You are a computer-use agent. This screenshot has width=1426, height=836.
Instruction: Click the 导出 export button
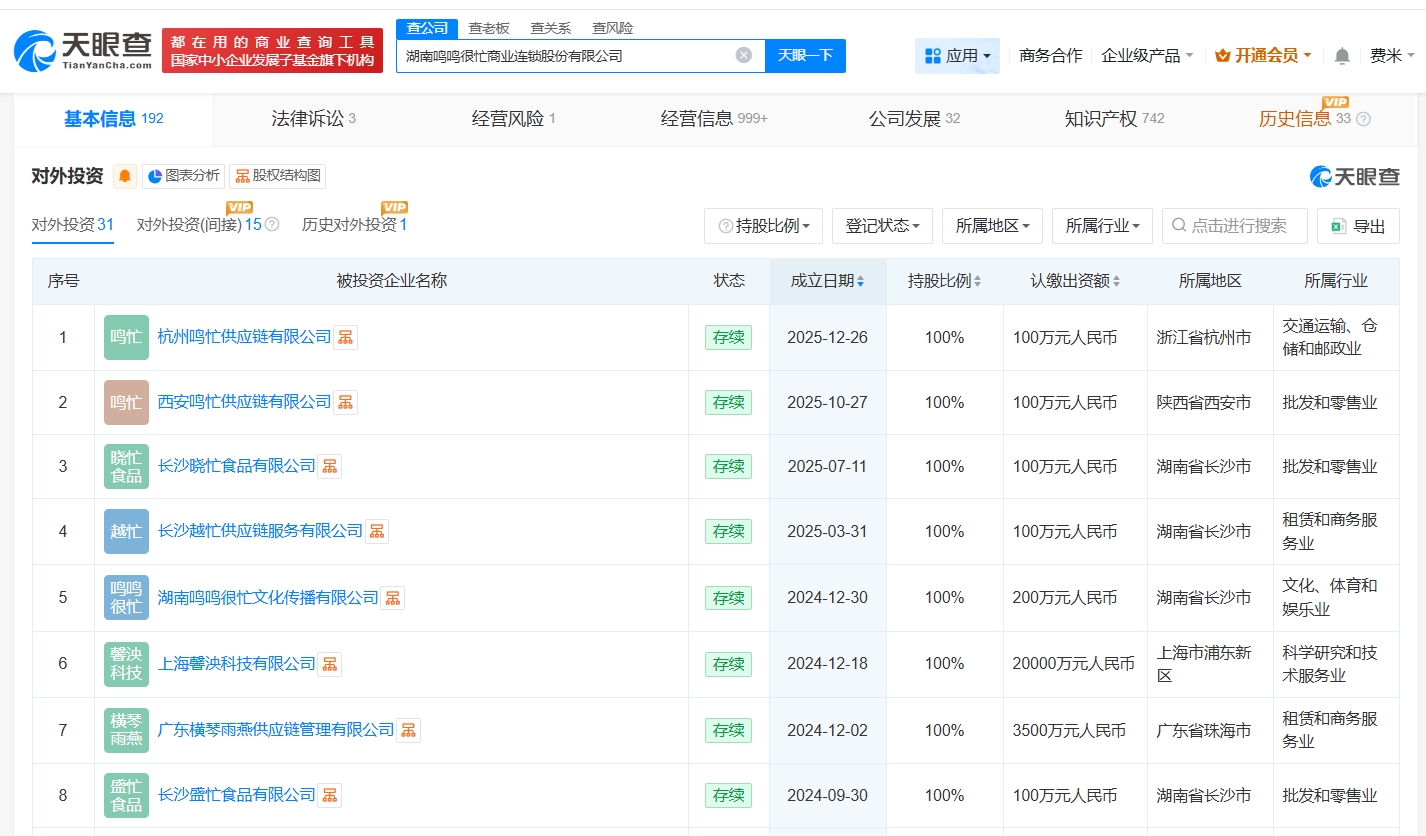(1358, 226)
